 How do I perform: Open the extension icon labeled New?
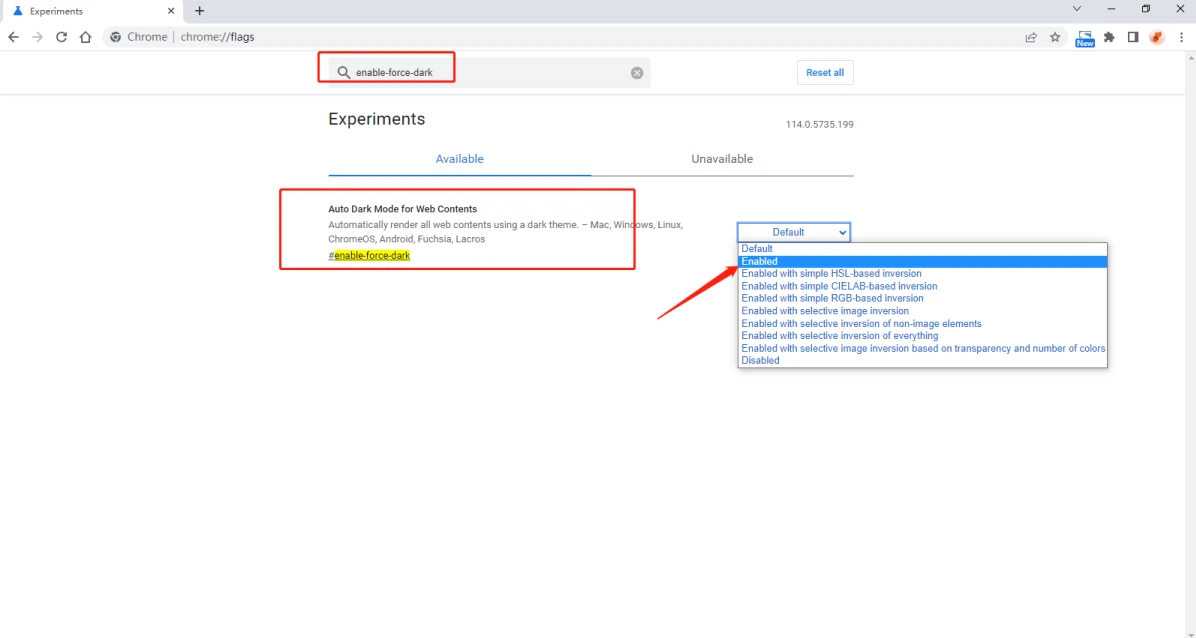tap(1085, 38)
